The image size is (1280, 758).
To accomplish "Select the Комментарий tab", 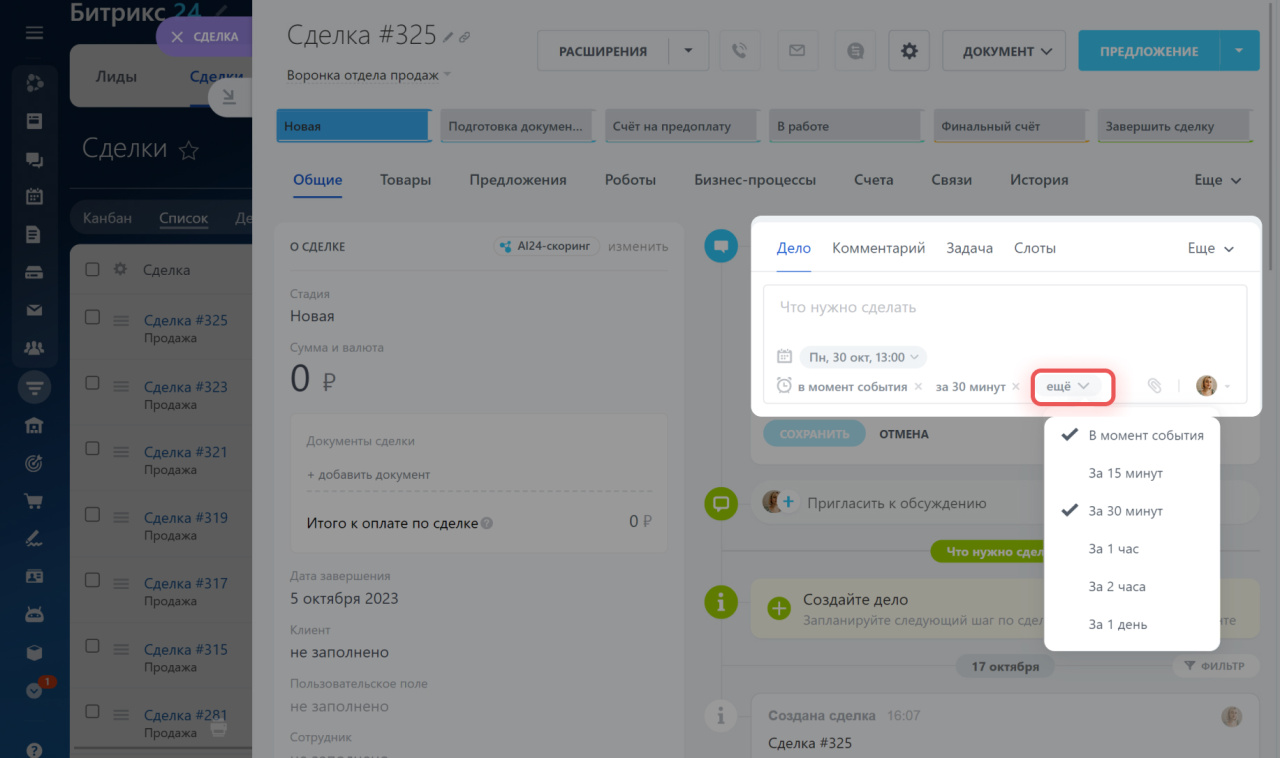I will pyautogui.click(x=878, y=248).
